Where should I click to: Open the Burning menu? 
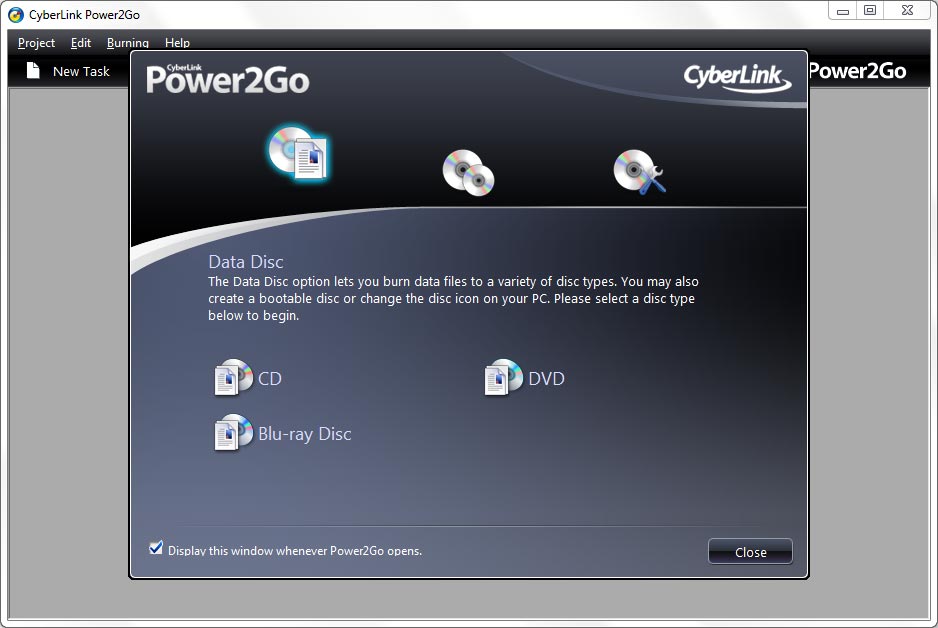pos(128,43)
